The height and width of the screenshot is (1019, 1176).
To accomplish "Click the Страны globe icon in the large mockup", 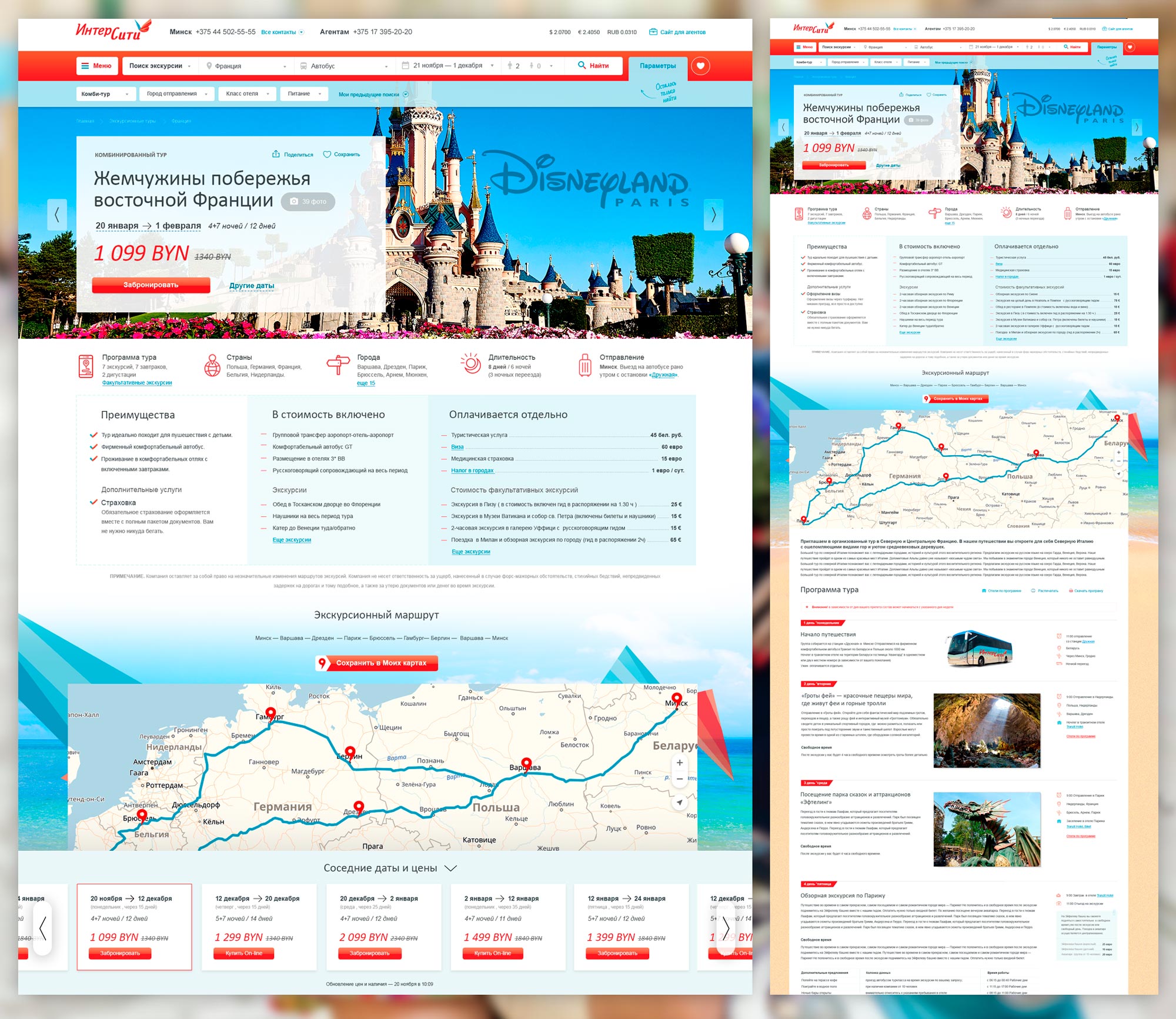I will [212, 365].
